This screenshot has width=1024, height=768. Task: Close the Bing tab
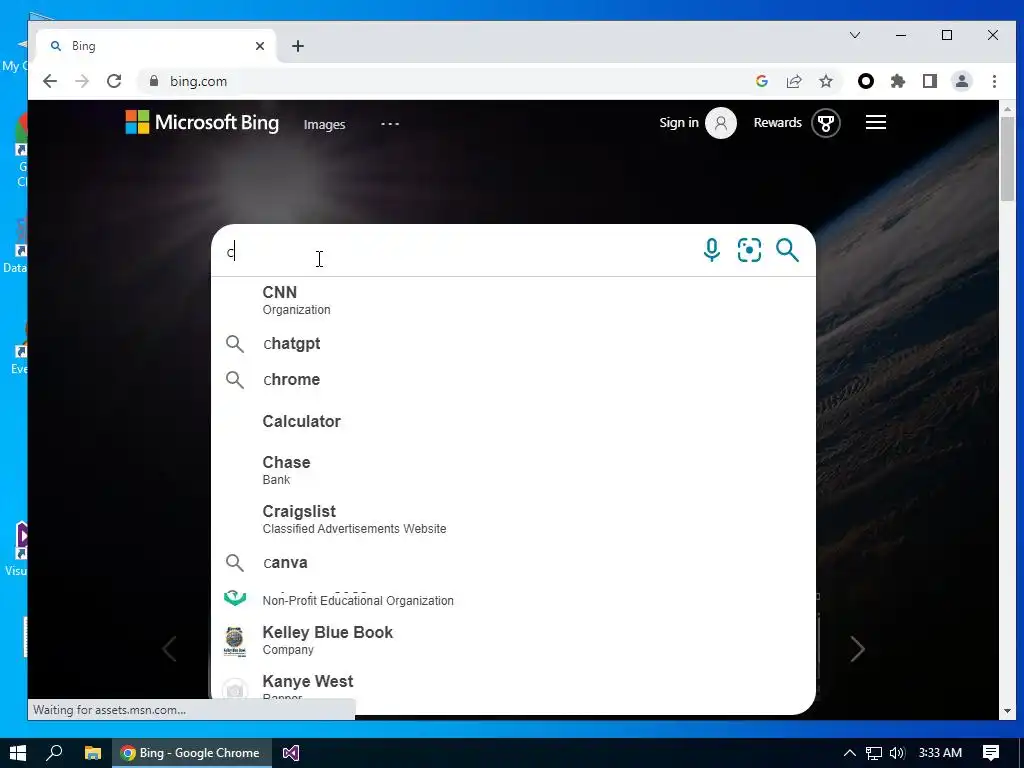[260, 46]
